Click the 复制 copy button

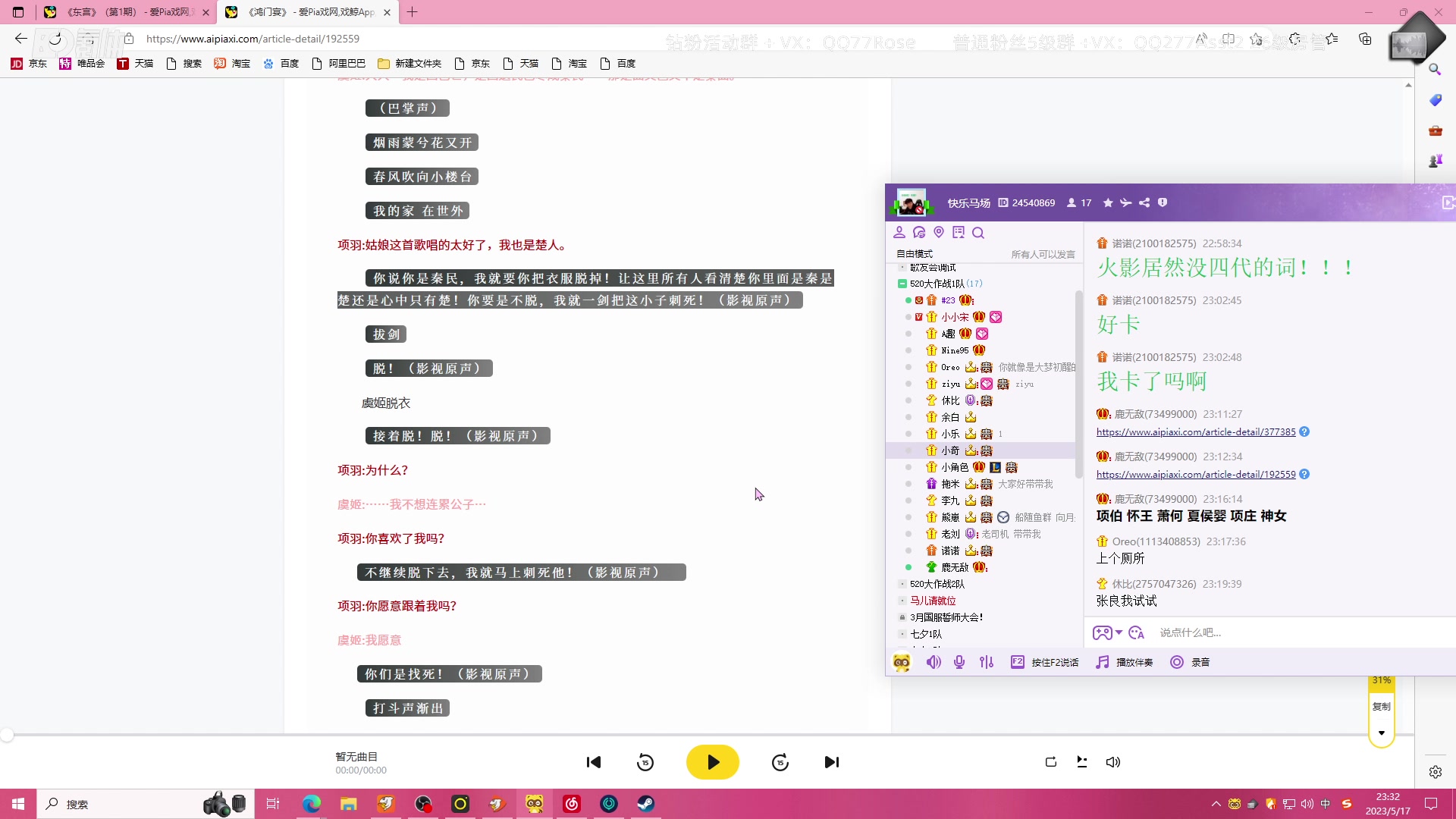pos(1382,707)
